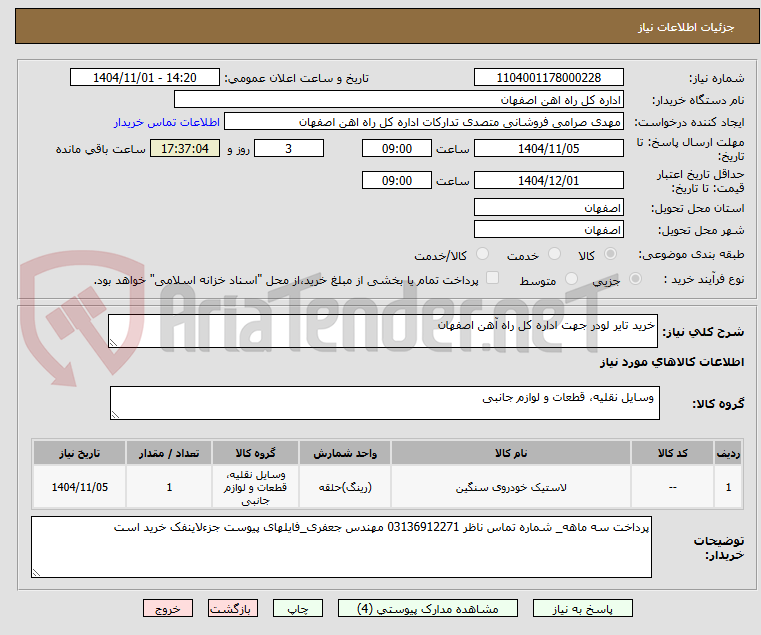761x635 pixels.
Task: Click the اطلاعات کالاهای مورد نیاز heading
Action: 672,362
